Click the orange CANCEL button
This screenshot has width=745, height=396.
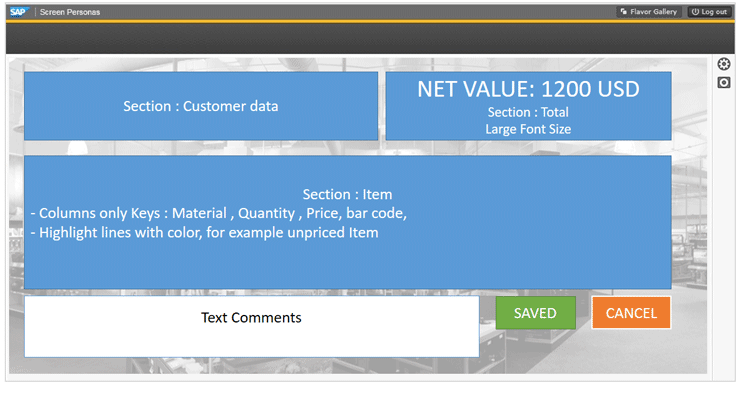tap(631, 313)
